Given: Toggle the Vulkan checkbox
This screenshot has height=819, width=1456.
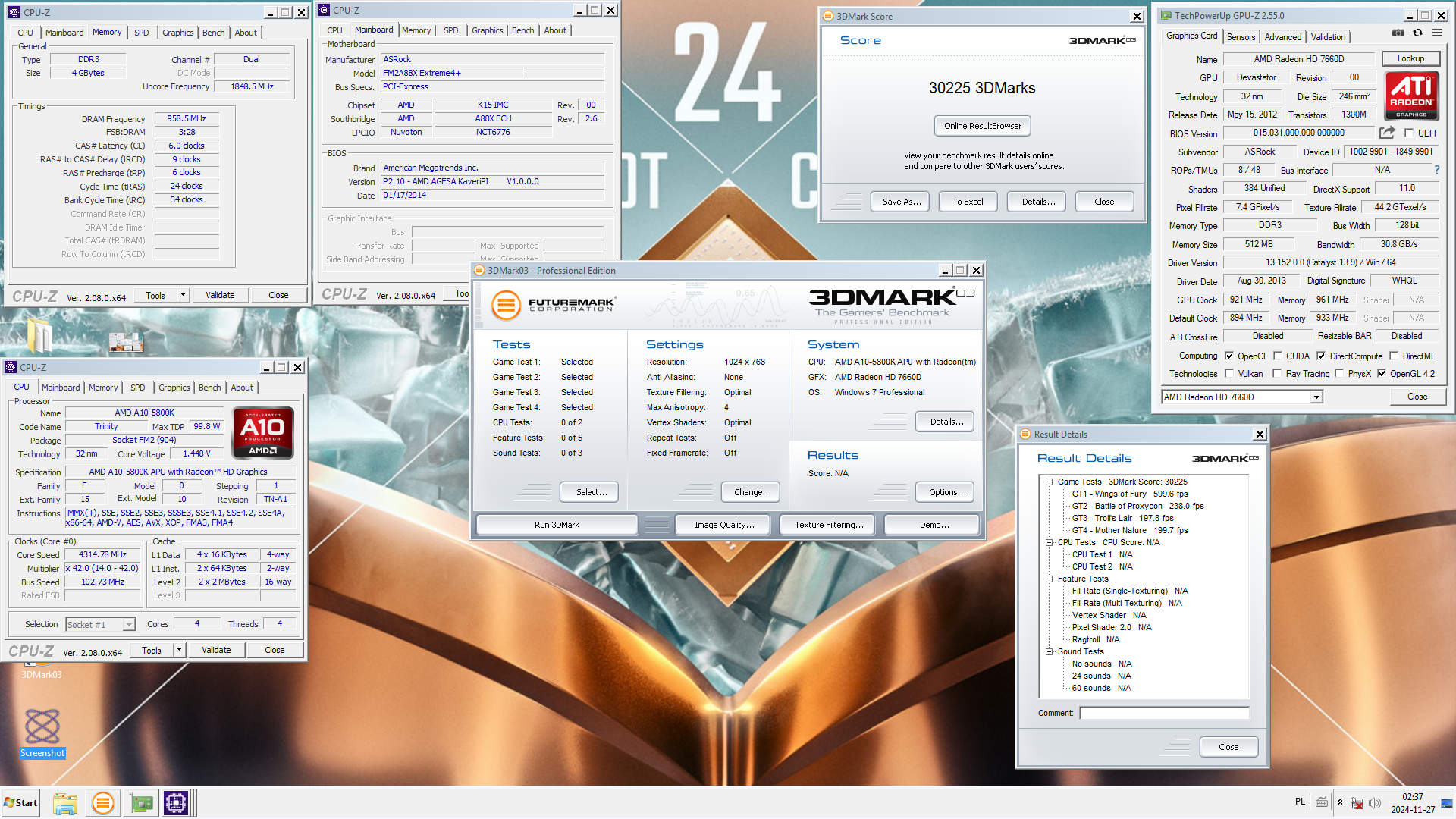Looking at the screenshot, I should (x=1229, y=373).
